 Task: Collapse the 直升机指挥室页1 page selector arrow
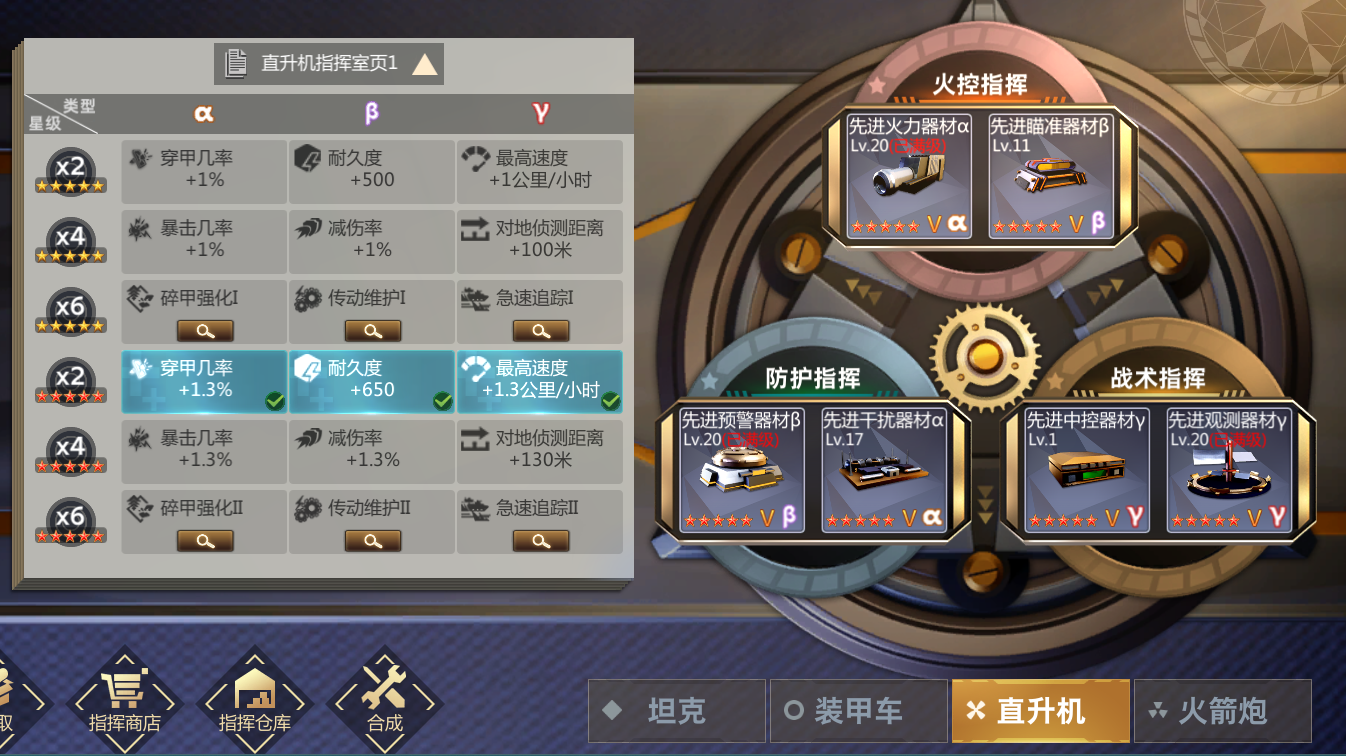tap(425, 65)
